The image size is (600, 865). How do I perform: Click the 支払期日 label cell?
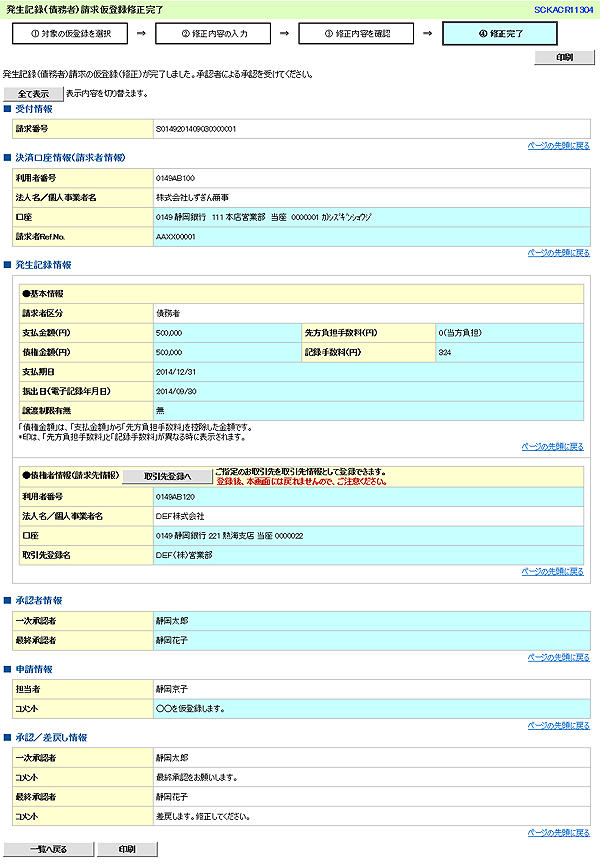click(86, 372)
